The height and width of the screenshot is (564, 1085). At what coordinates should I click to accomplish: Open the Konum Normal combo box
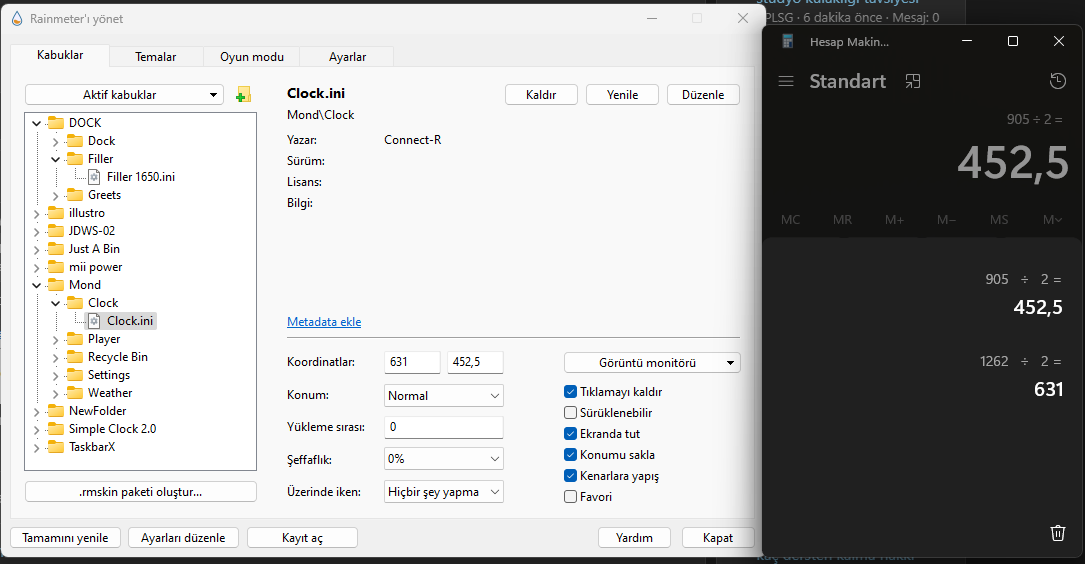pos(443,396)
